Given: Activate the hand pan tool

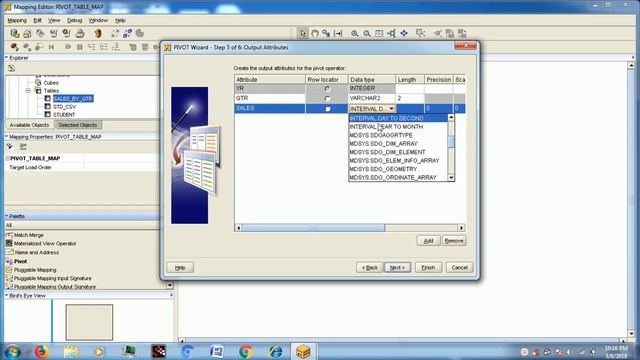Looking at the screenshot, I should coord(315,33).
